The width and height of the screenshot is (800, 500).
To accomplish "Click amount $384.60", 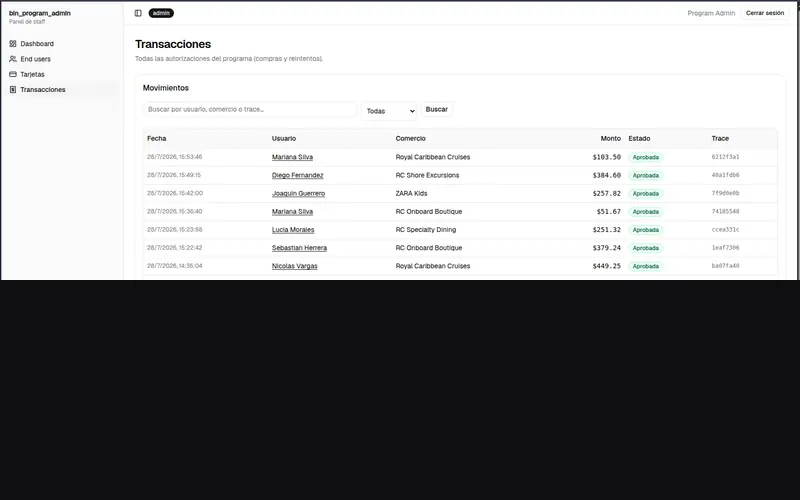I will coord(607,176).
